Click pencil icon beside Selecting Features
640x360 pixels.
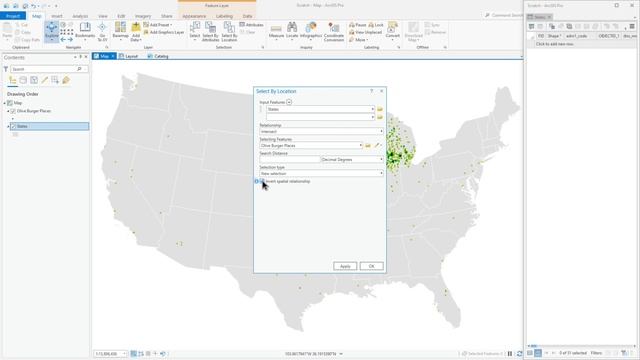[x=377, y=145]
